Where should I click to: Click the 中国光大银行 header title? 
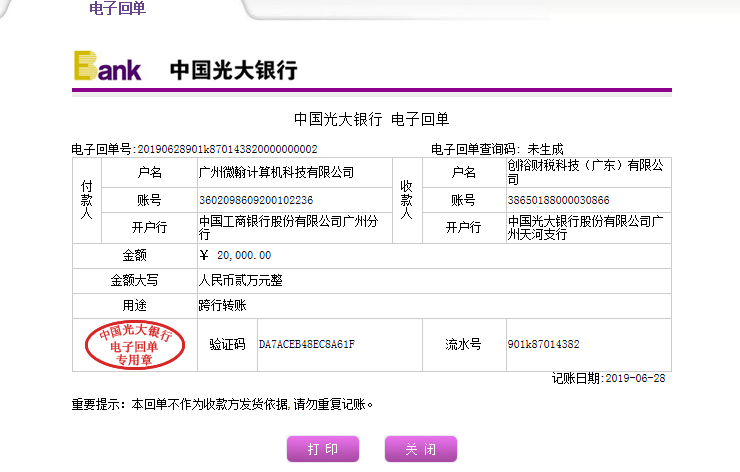coord(234,70)
